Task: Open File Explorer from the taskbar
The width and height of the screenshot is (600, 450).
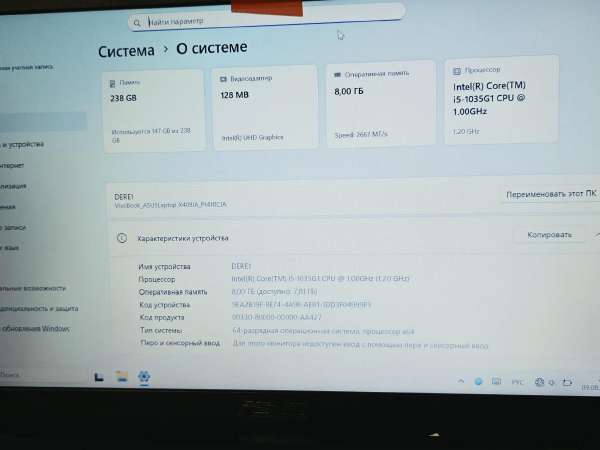Action: [122, 377]
